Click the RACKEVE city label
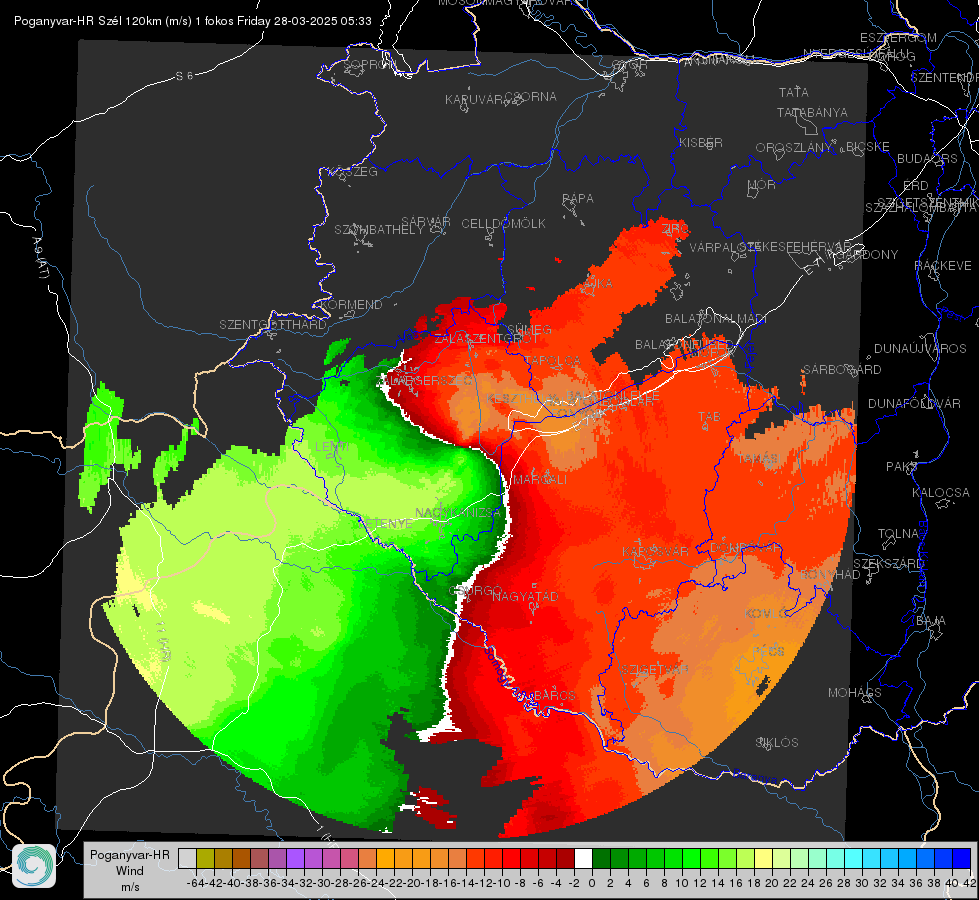The width and height of the screenshot is (979, 900). 943,266
